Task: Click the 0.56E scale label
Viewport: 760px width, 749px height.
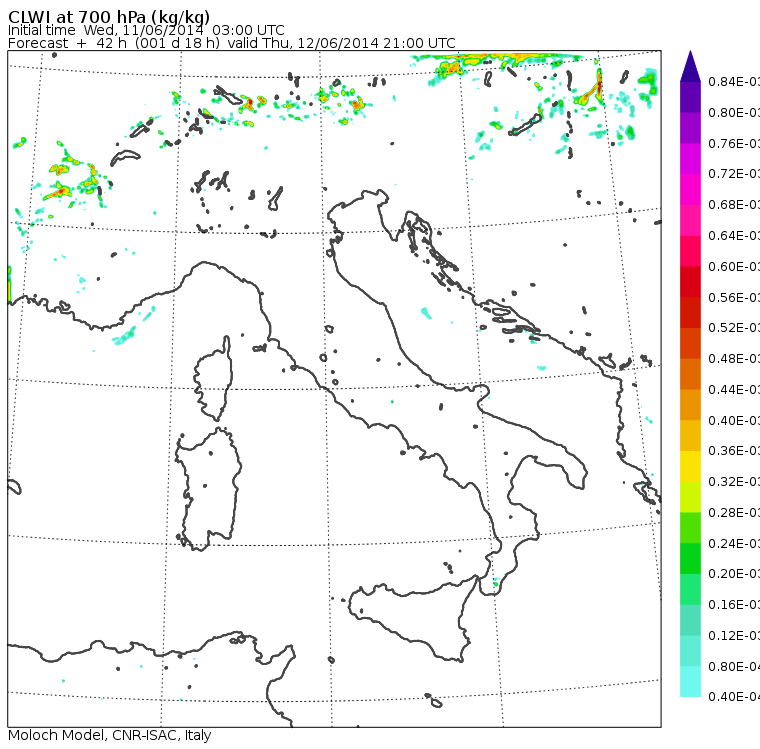Action: coord(734,297)
